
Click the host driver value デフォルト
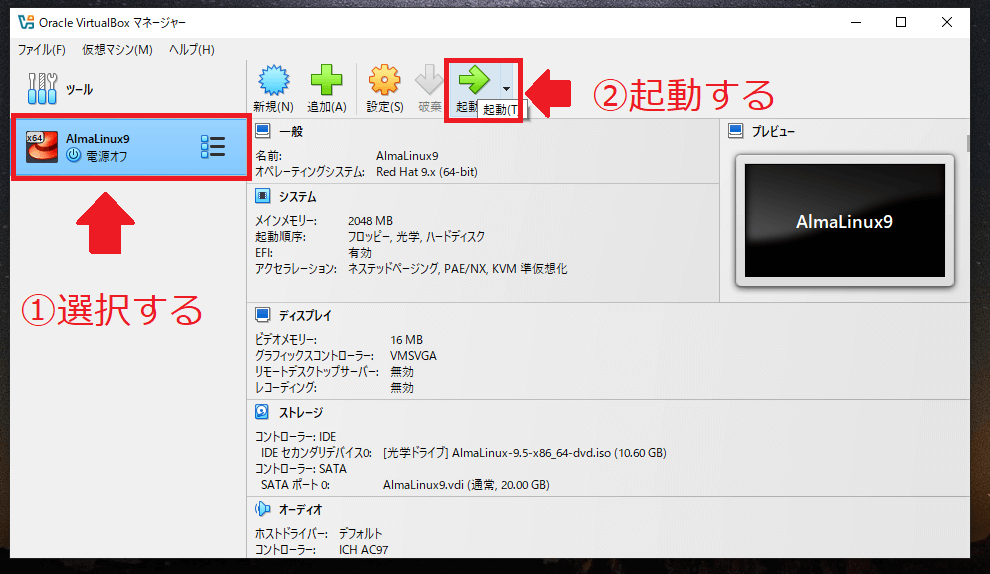point(361,534)
